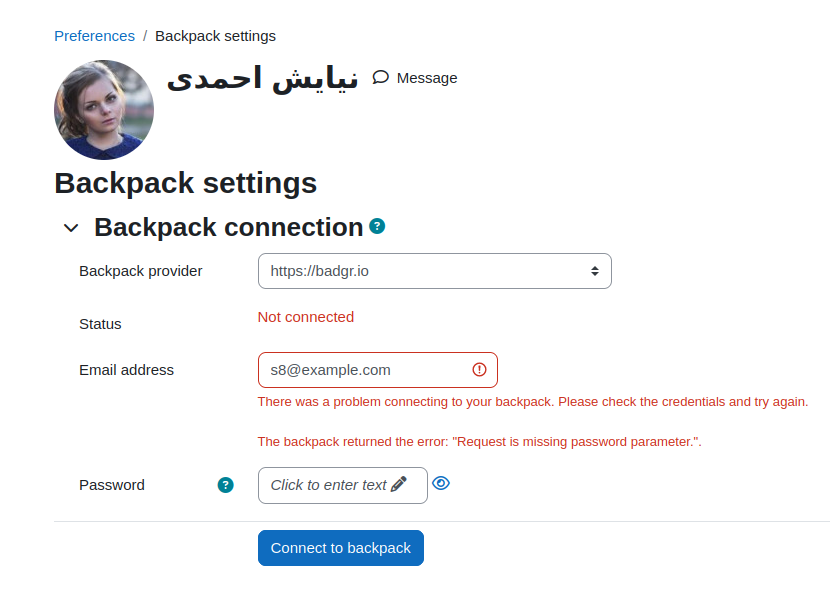
Task: Open the user's profile picture
Action: click(x=104, y=110)
